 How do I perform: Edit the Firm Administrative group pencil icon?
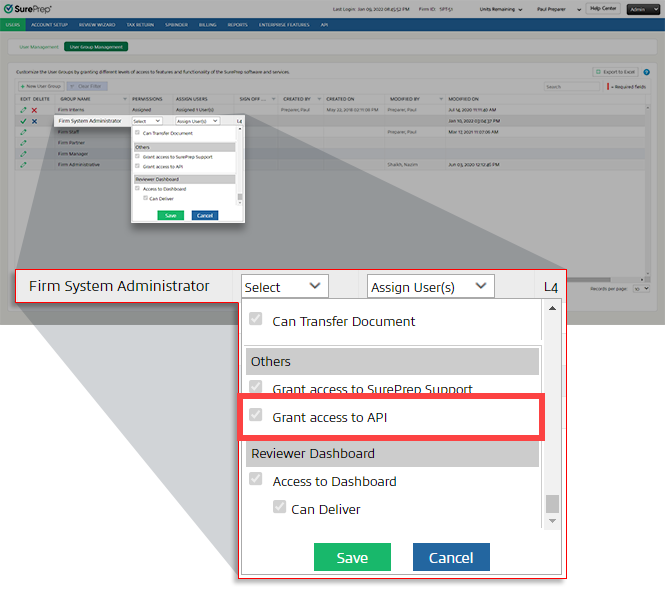click(x=23, y=164)
